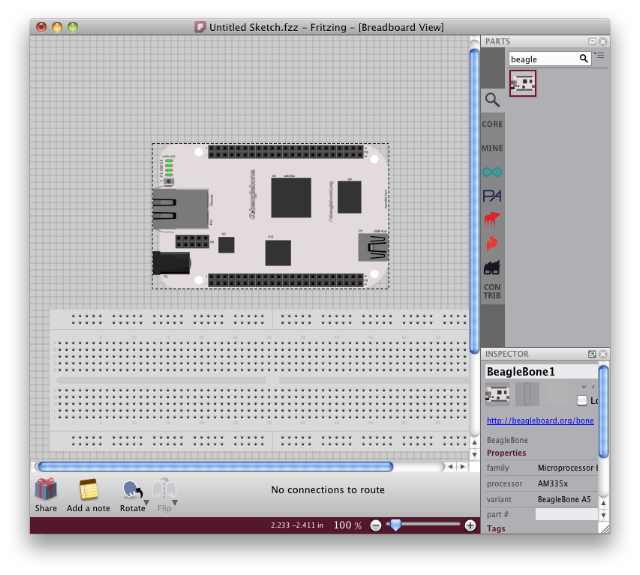Click the green zoom window button

pyautogui.click(x=73, y=27)
